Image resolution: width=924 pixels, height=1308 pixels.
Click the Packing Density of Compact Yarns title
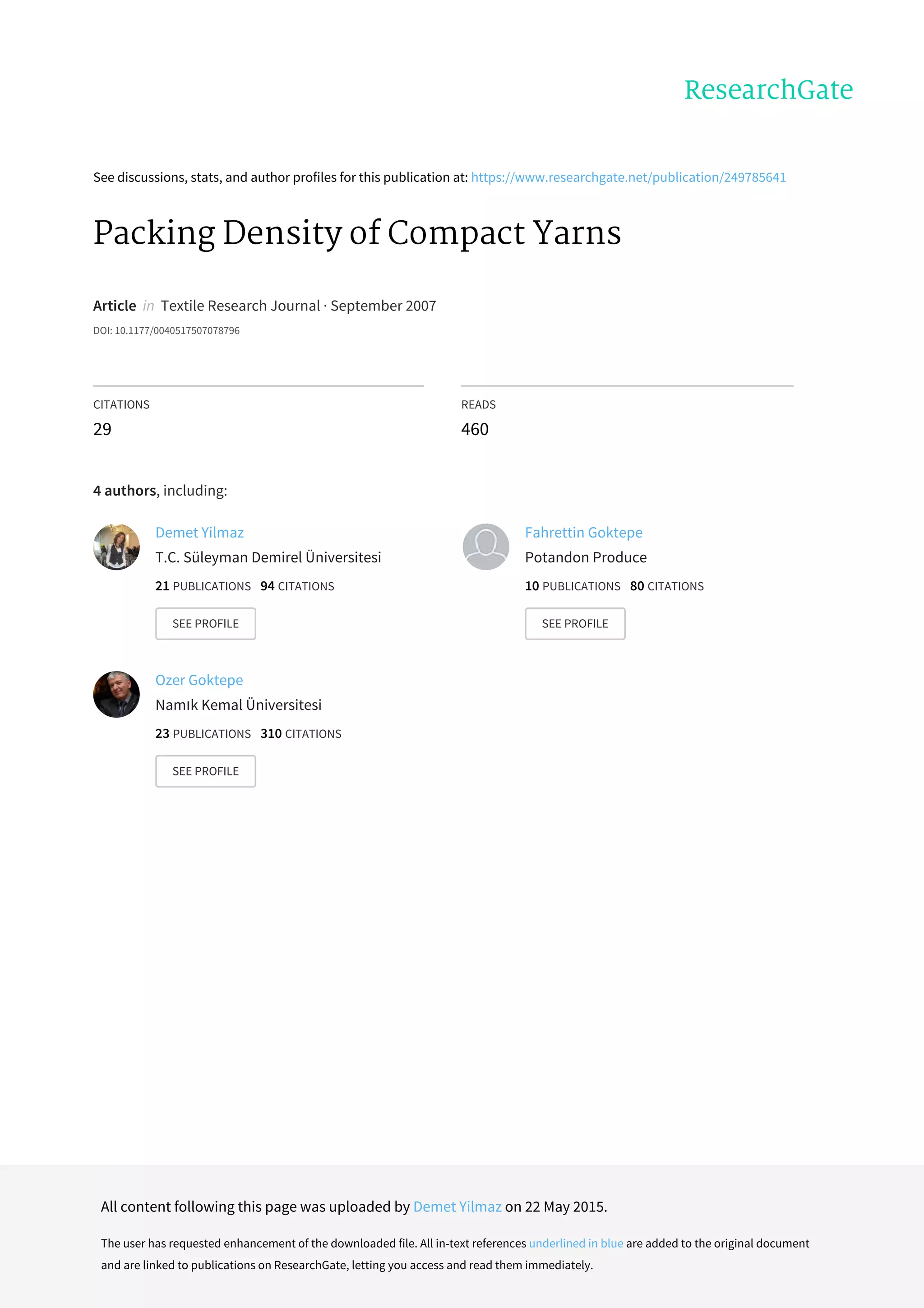(357, 233)
